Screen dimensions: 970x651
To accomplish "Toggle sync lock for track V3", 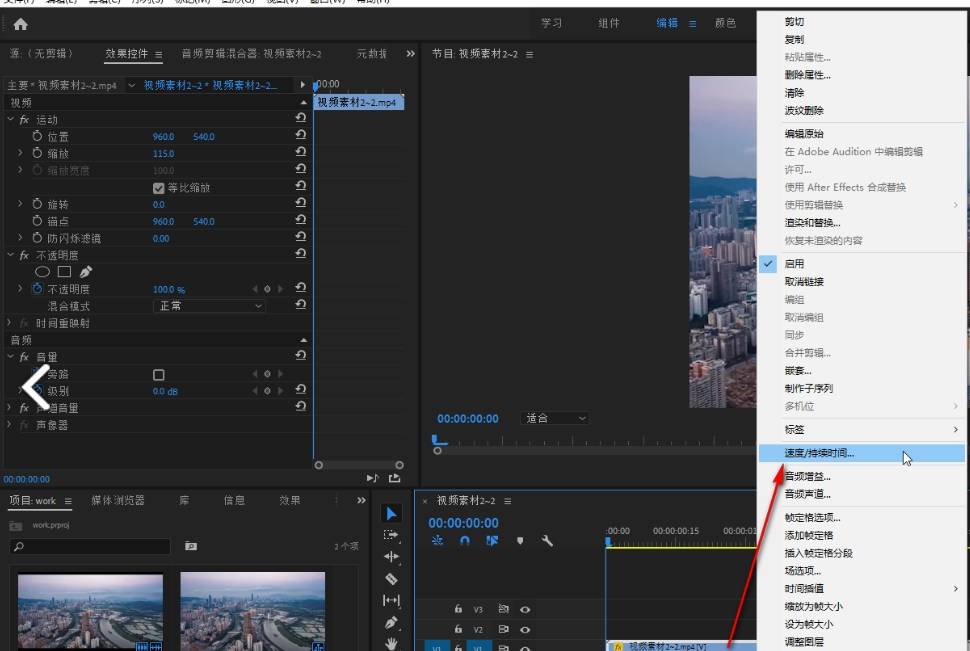I will pos(504,609).
